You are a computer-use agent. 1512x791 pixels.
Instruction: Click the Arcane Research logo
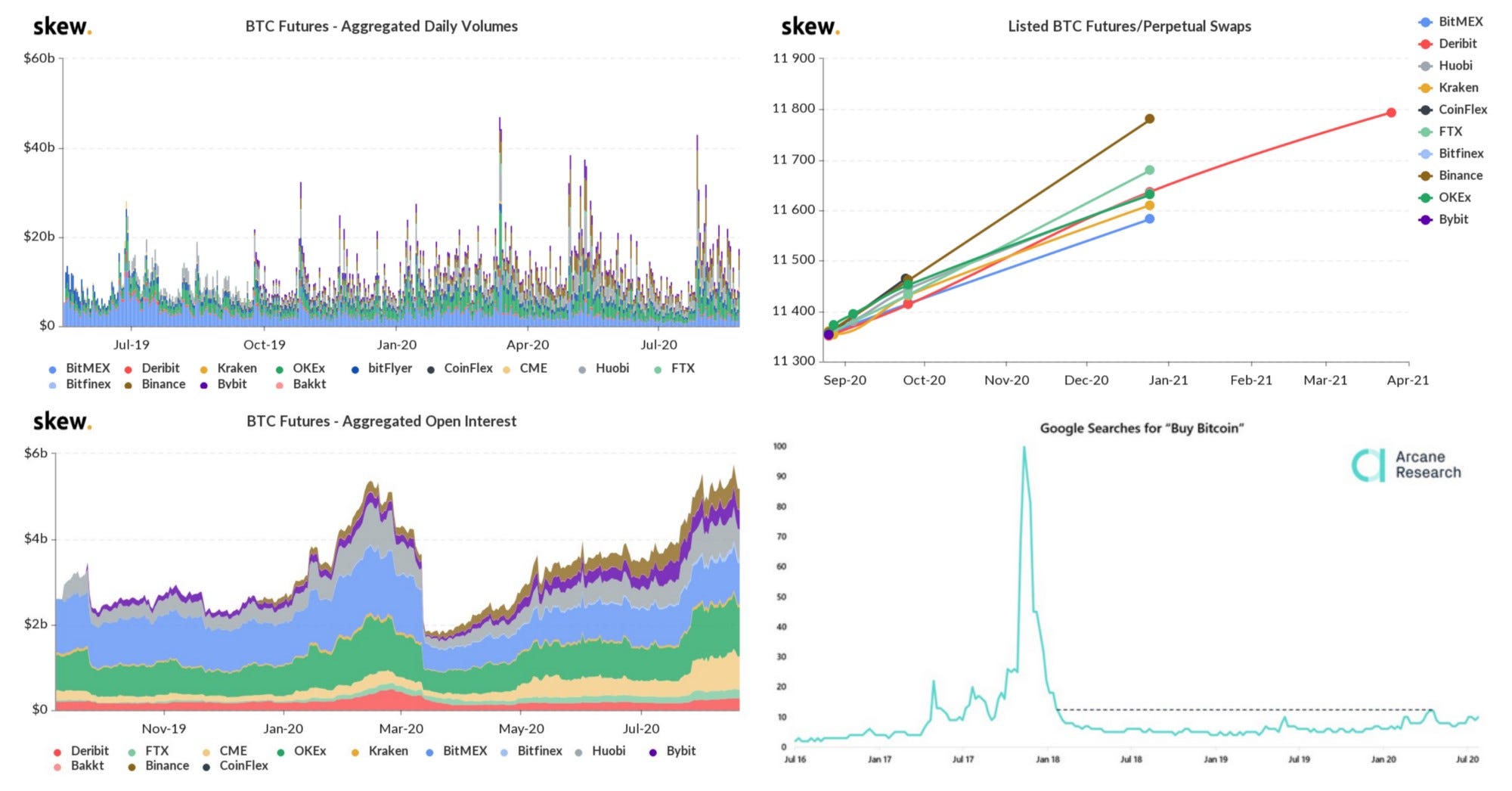pos(1406,465)
